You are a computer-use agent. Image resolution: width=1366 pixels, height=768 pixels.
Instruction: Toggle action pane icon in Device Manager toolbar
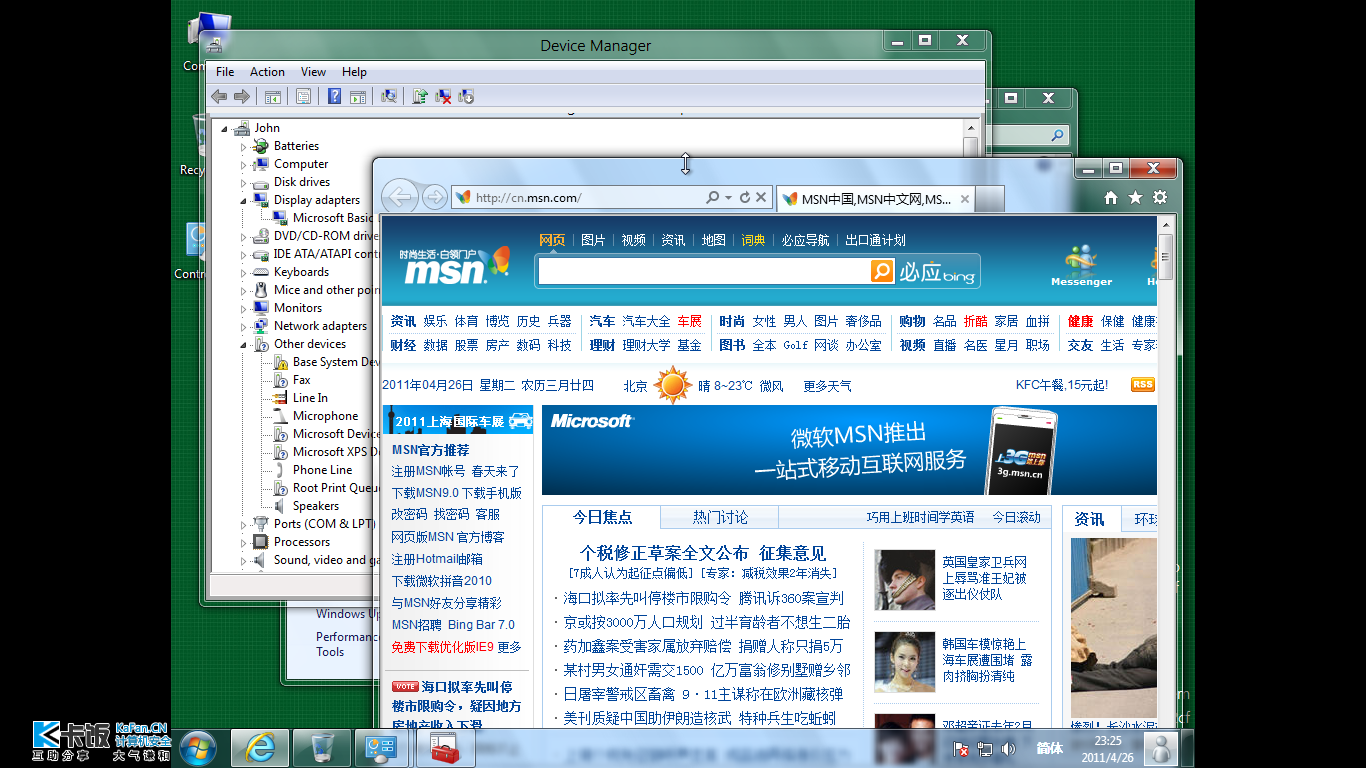tap(357, 97)
